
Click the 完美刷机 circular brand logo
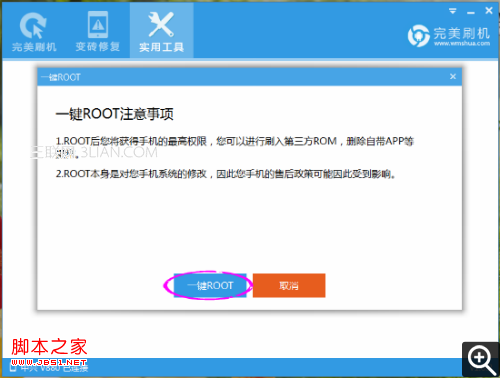(x=418, y=36)
